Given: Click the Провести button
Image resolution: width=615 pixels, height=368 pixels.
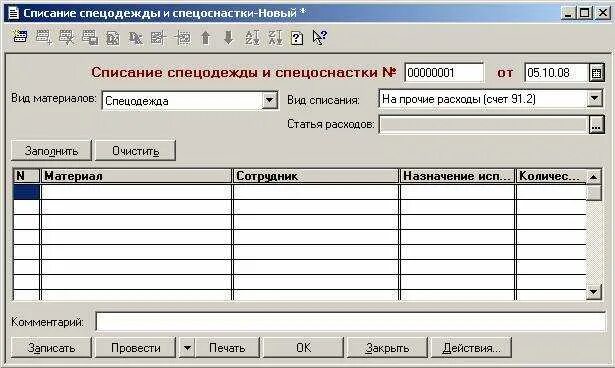Looking at the screenshot, I should tap(135, 348).
